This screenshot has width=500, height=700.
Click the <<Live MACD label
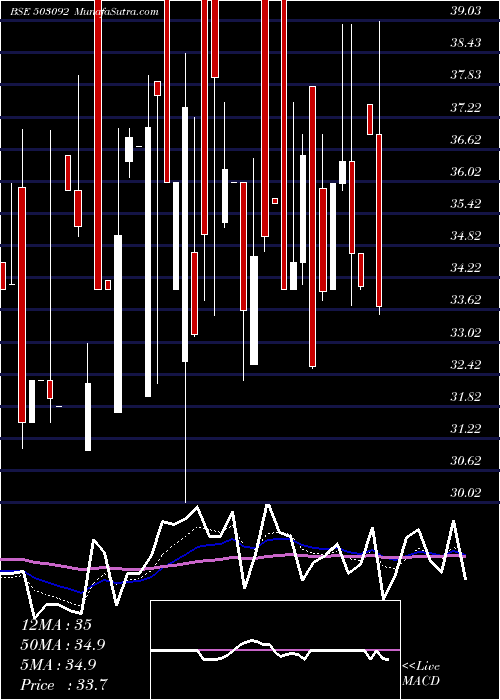click(421, 674)
